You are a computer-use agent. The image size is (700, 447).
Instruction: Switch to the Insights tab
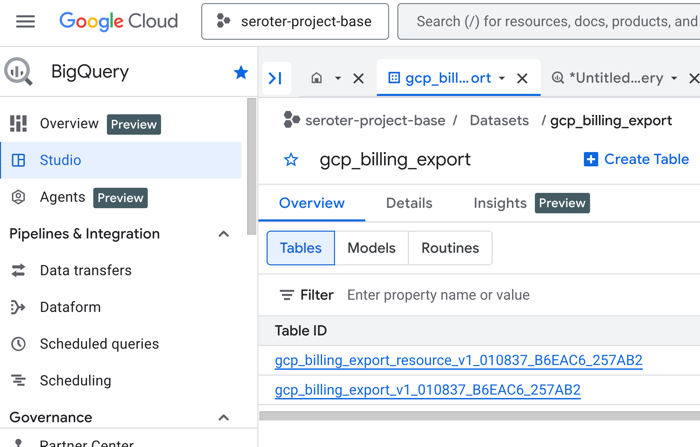pos(500,203)
